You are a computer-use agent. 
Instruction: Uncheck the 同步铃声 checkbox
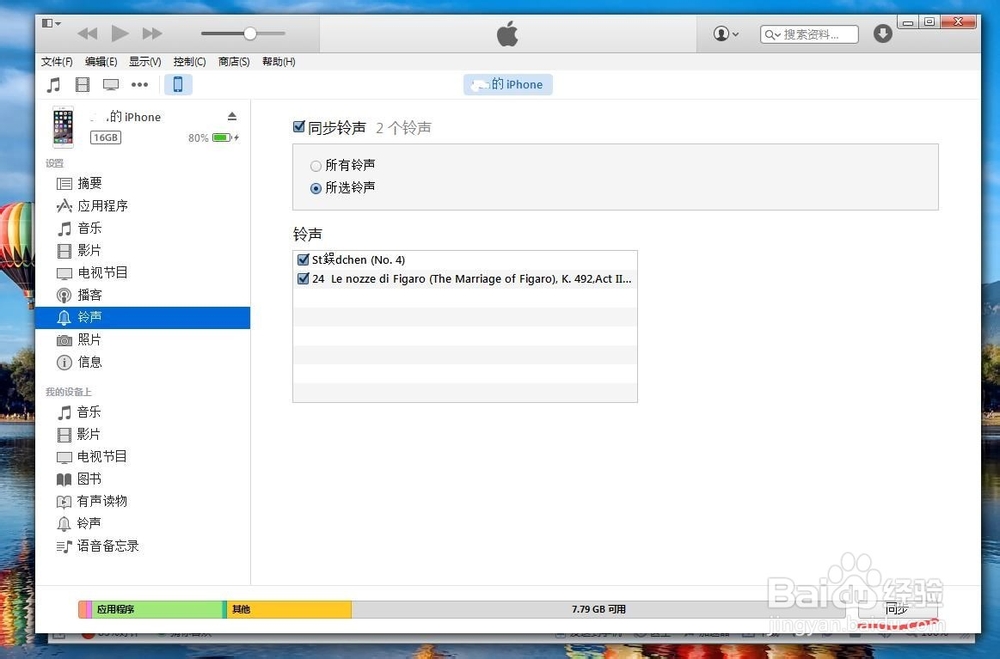(x=298, y=127)
